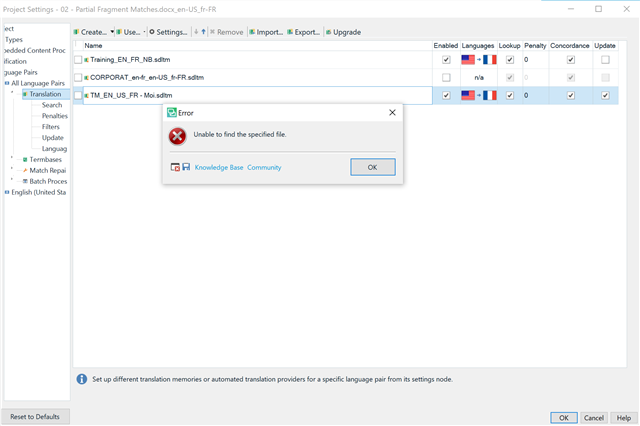Click the TM icon beside CORPORAT_en-fr_en-US_fr-FR.sdltm
Image resolution: width=640 pixels, height=426 pixels.
click(87, 78)
